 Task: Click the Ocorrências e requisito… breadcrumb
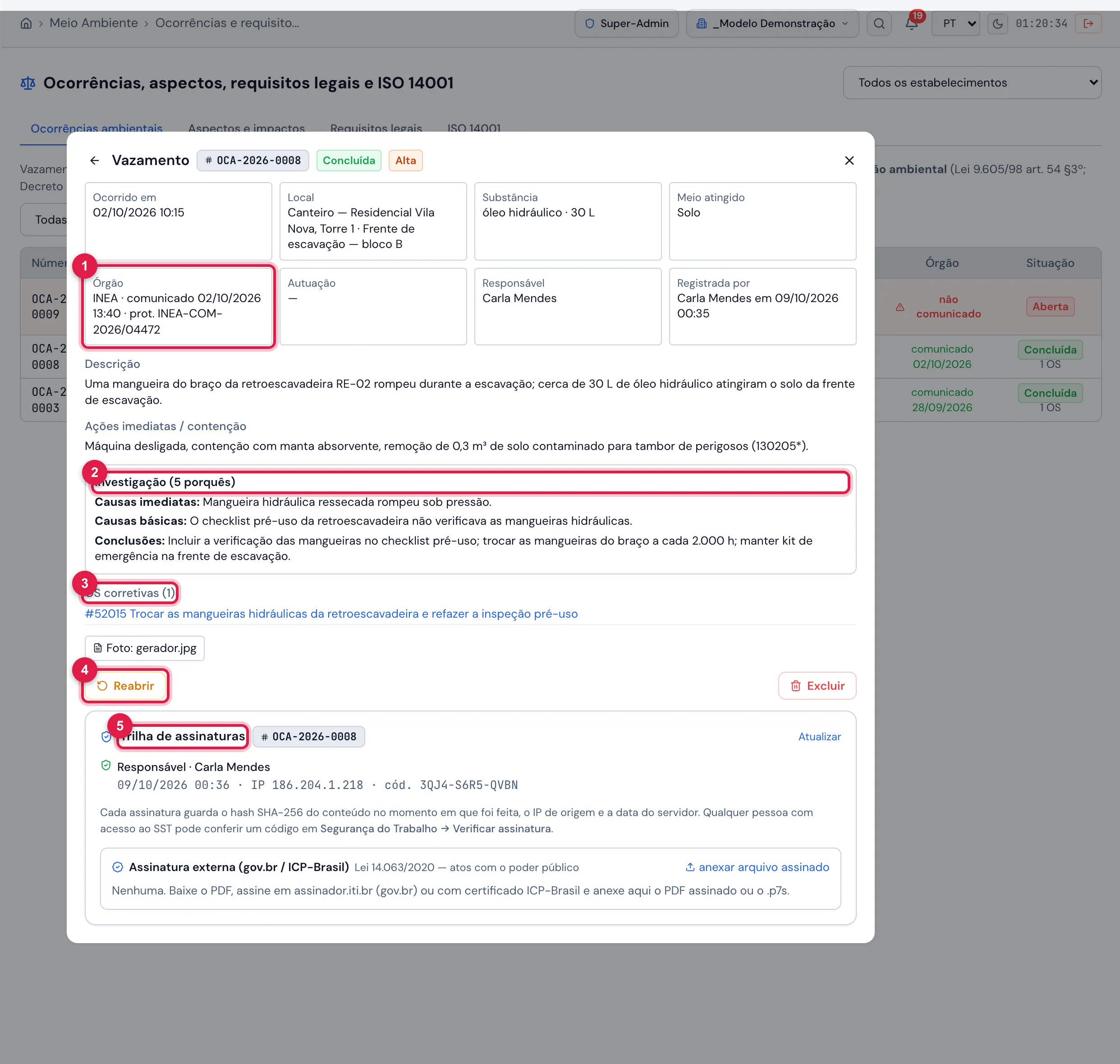[227, 23]
